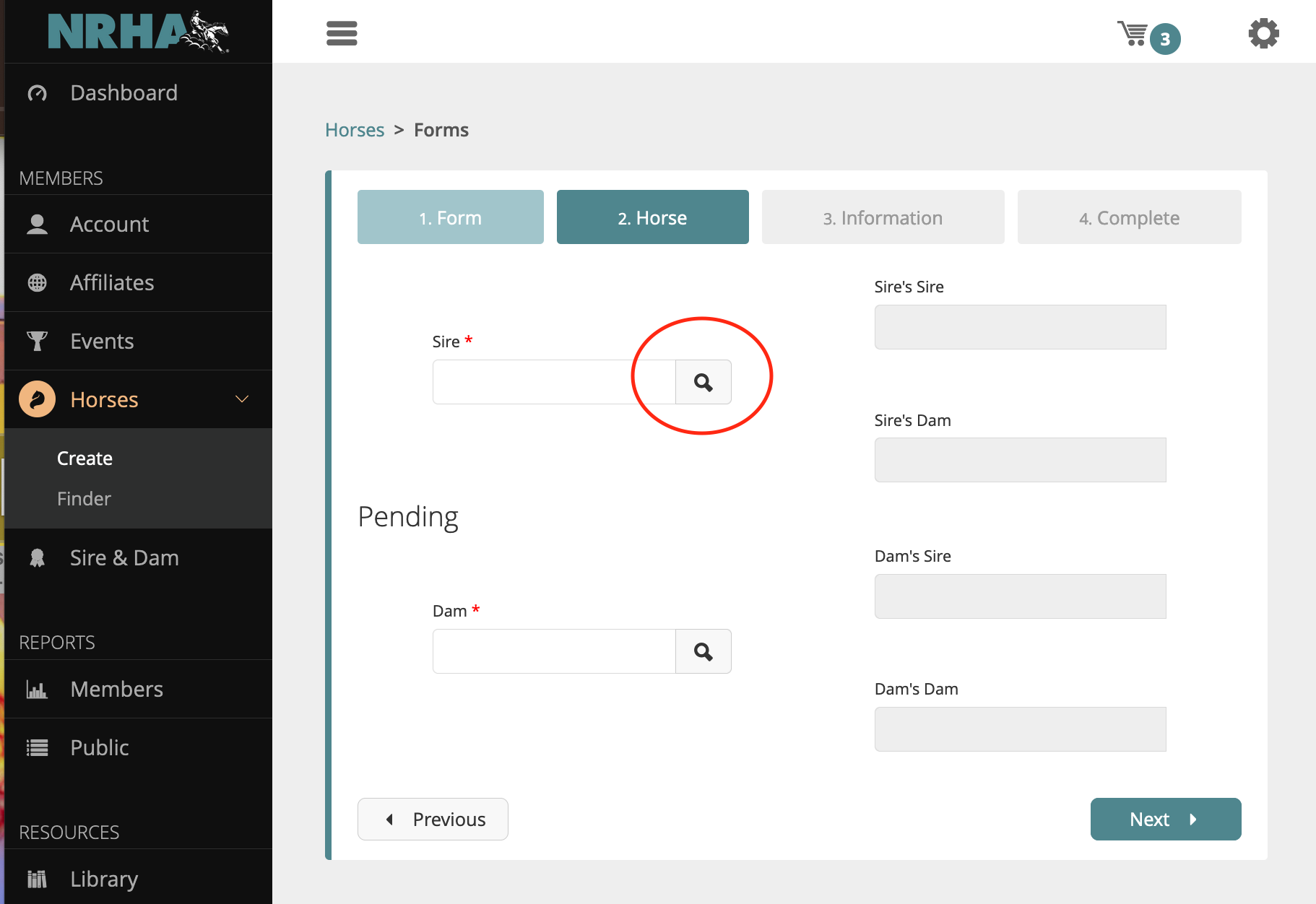Click the Sire & Dam ribbon icon
Viewport: 1316px width, 904px height.
(x=38, y=558)
